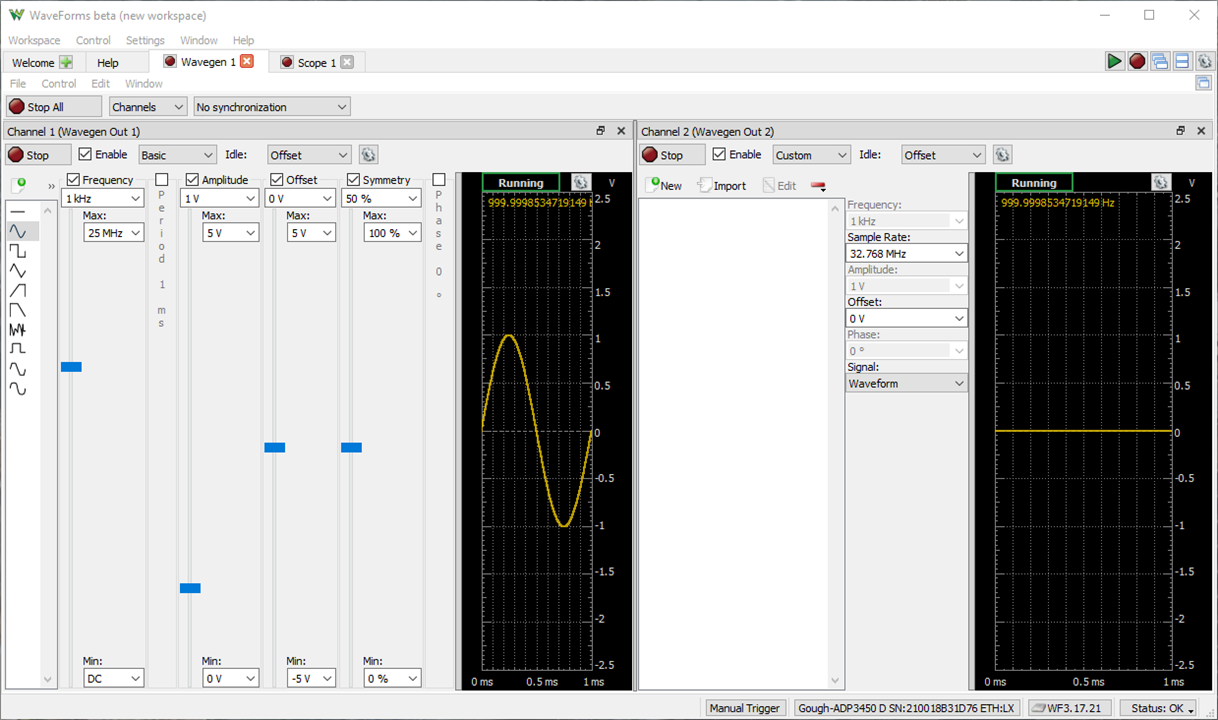This screenshot has height=720, width=1218.
Task: Open the 1 kHz frequency dropdown
Action: [x=103, y=199]
